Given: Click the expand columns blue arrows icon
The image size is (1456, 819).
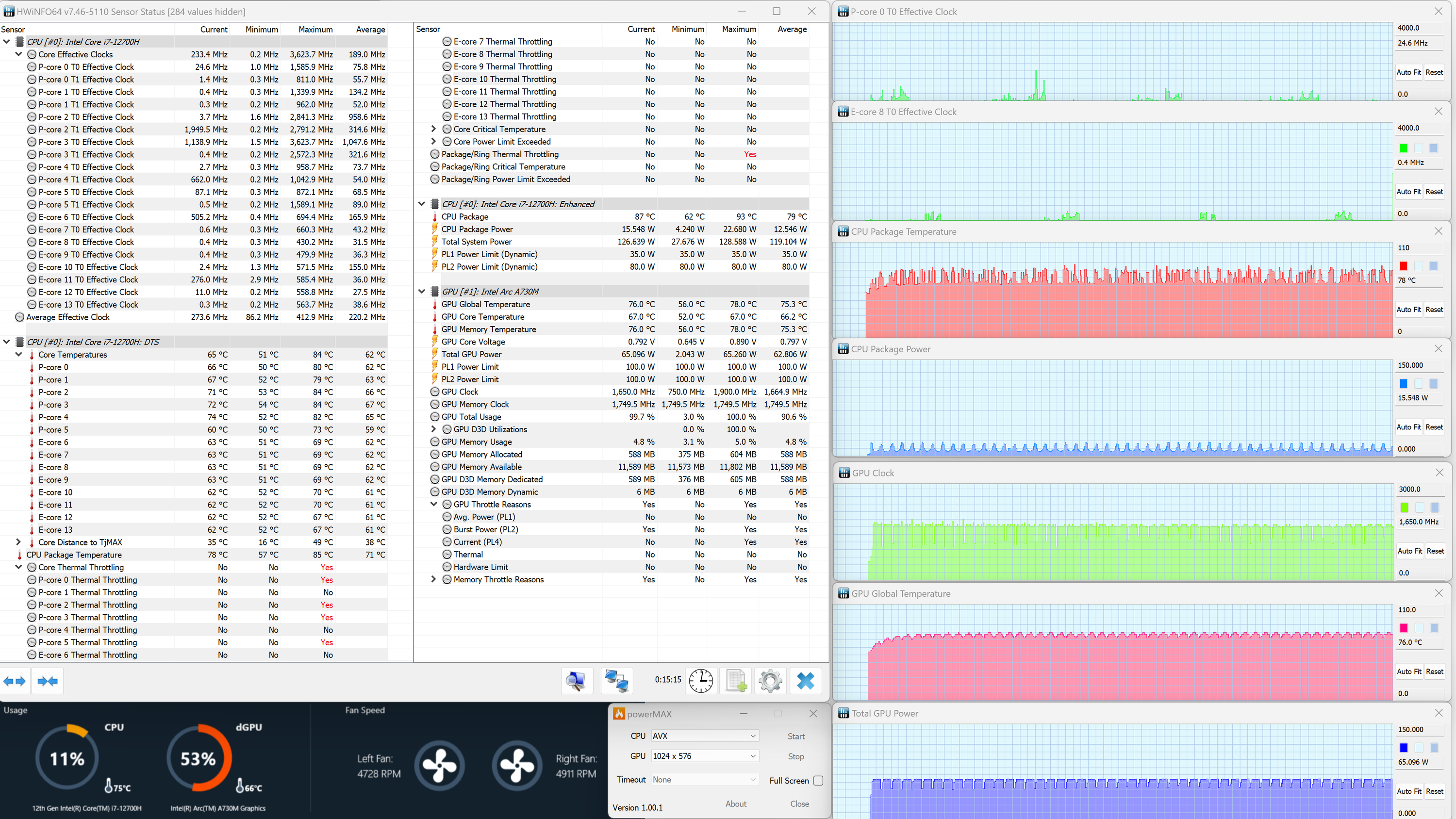Looking at the screenshot, I should coord(15,681).
